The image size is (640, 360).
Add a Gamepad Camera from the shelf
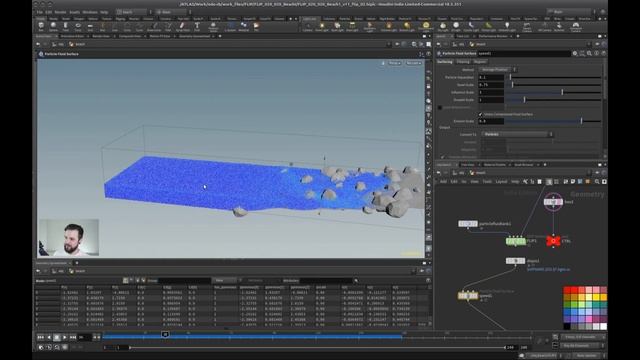576,27
